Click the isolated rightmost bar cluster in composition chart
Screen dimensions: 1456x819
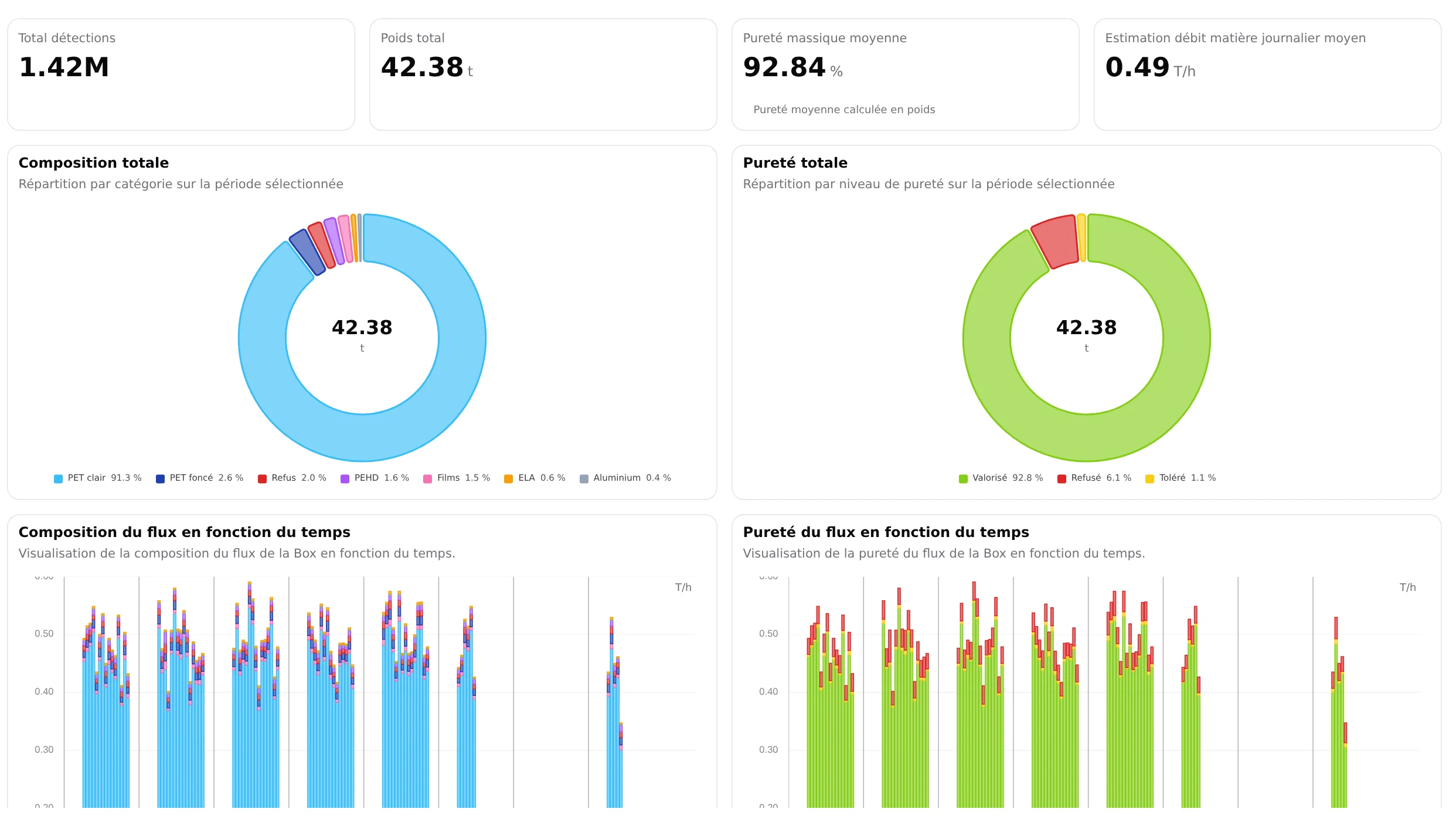(x=614, y=712)
